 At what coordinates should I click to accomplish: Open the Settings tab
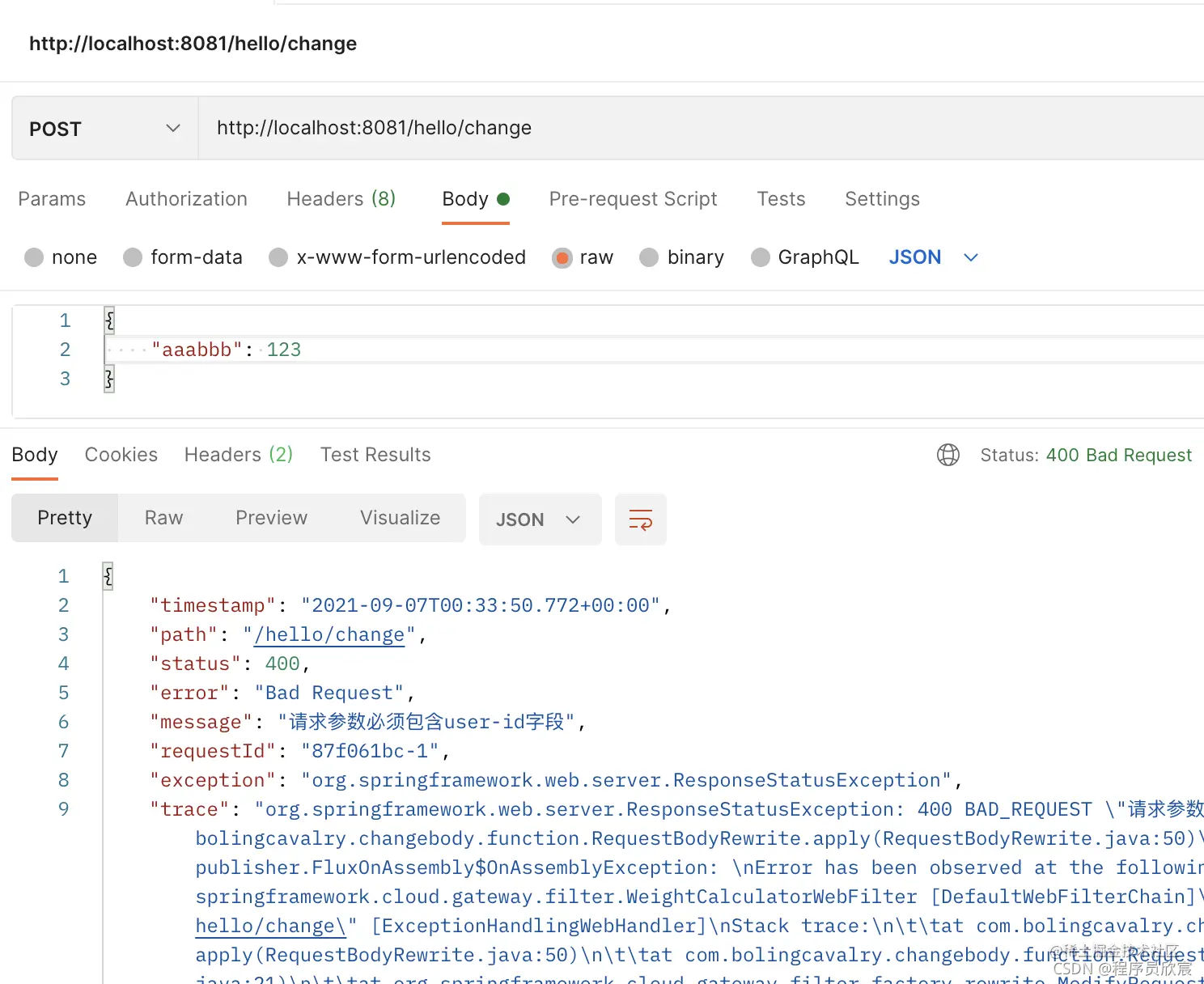click(882, 199)
